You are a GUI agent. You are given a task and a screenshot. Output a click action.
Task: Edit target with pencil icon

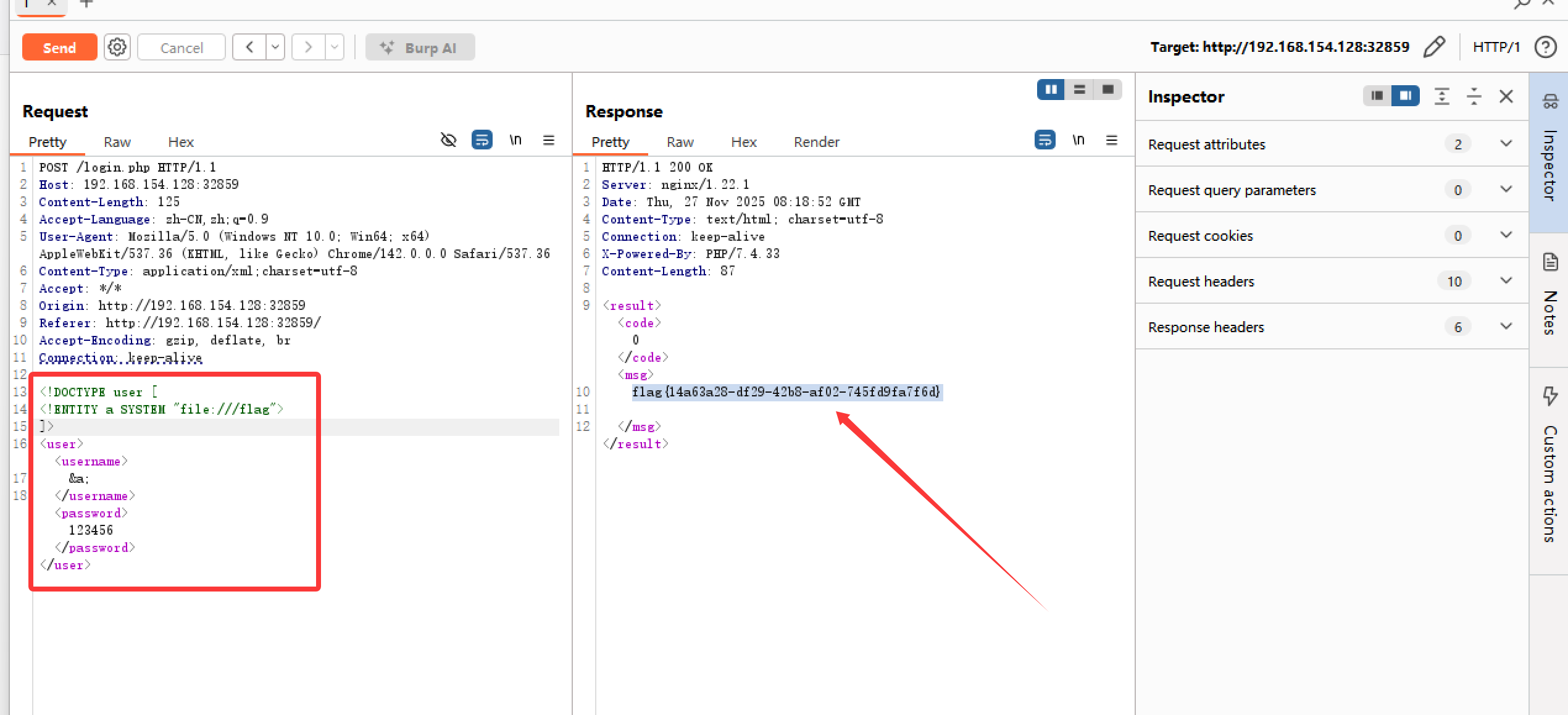pyautogui.click(x=1434, y=47)
